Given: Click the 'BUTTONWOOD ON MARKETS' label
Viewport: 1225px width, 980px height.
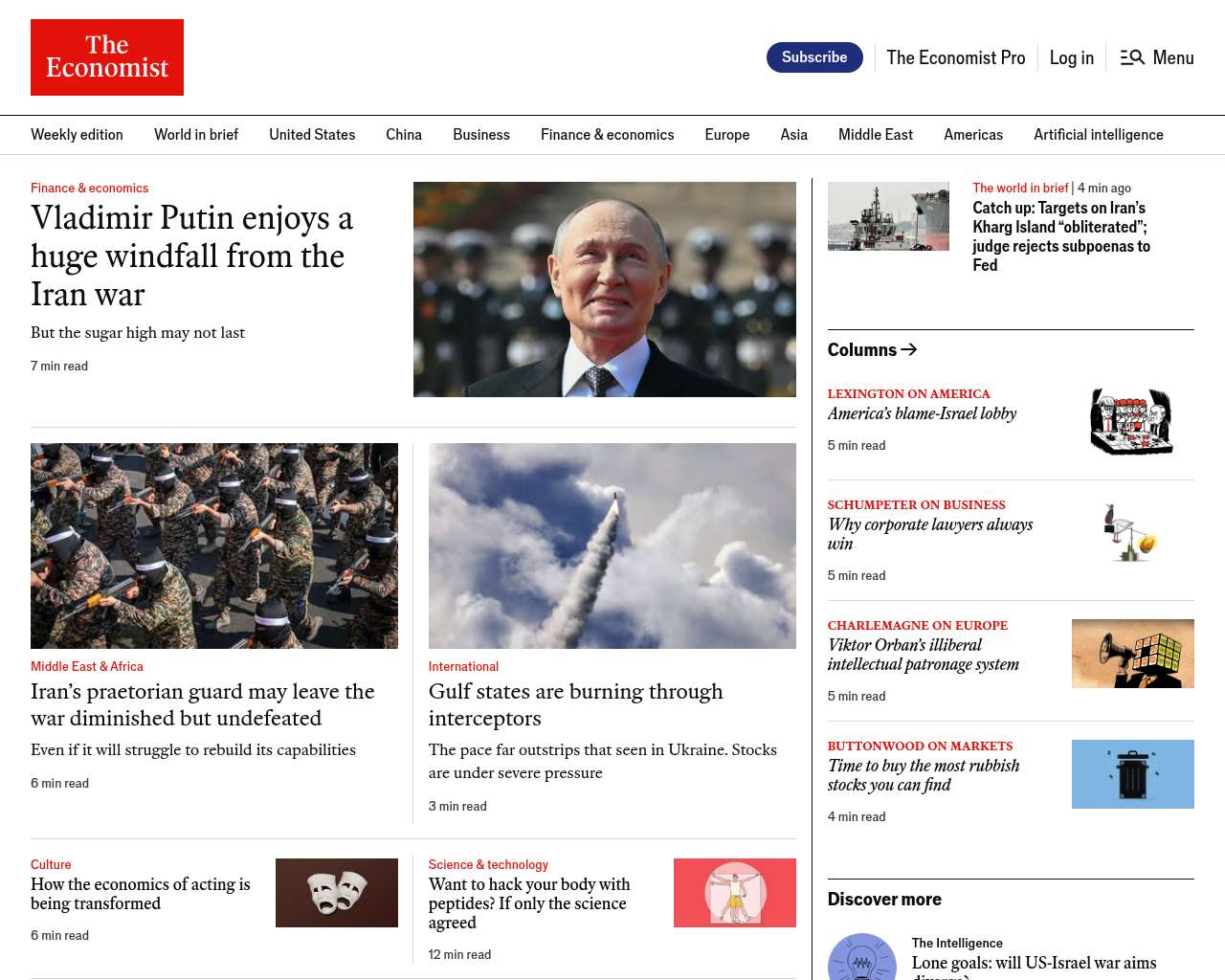Looking at the screenshot, I should click(920, 746).
